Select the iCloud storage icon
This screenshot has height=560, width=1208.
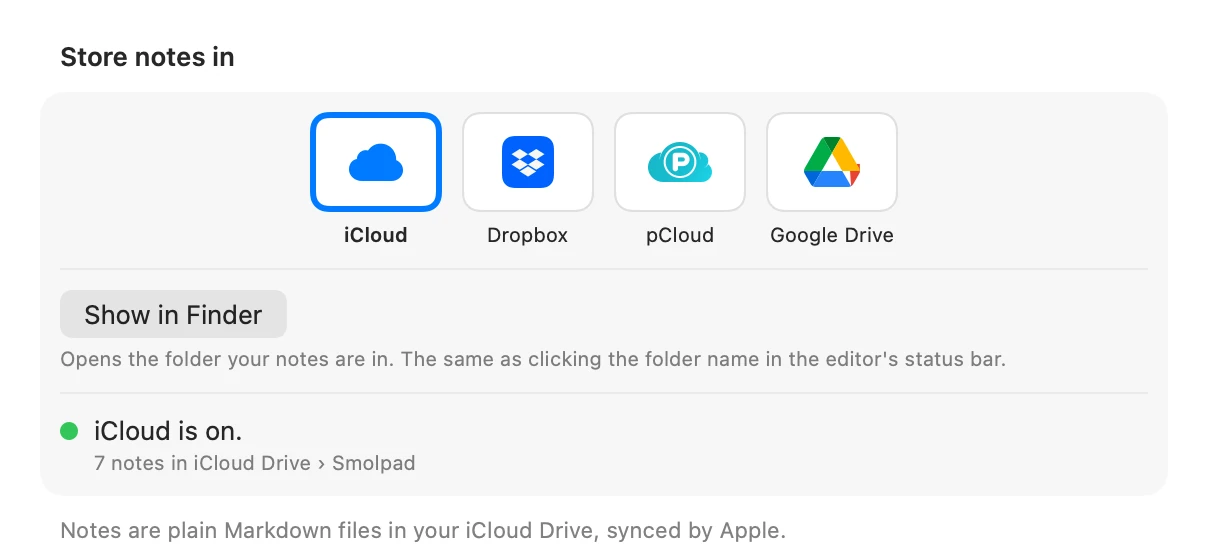click(376, 162)
